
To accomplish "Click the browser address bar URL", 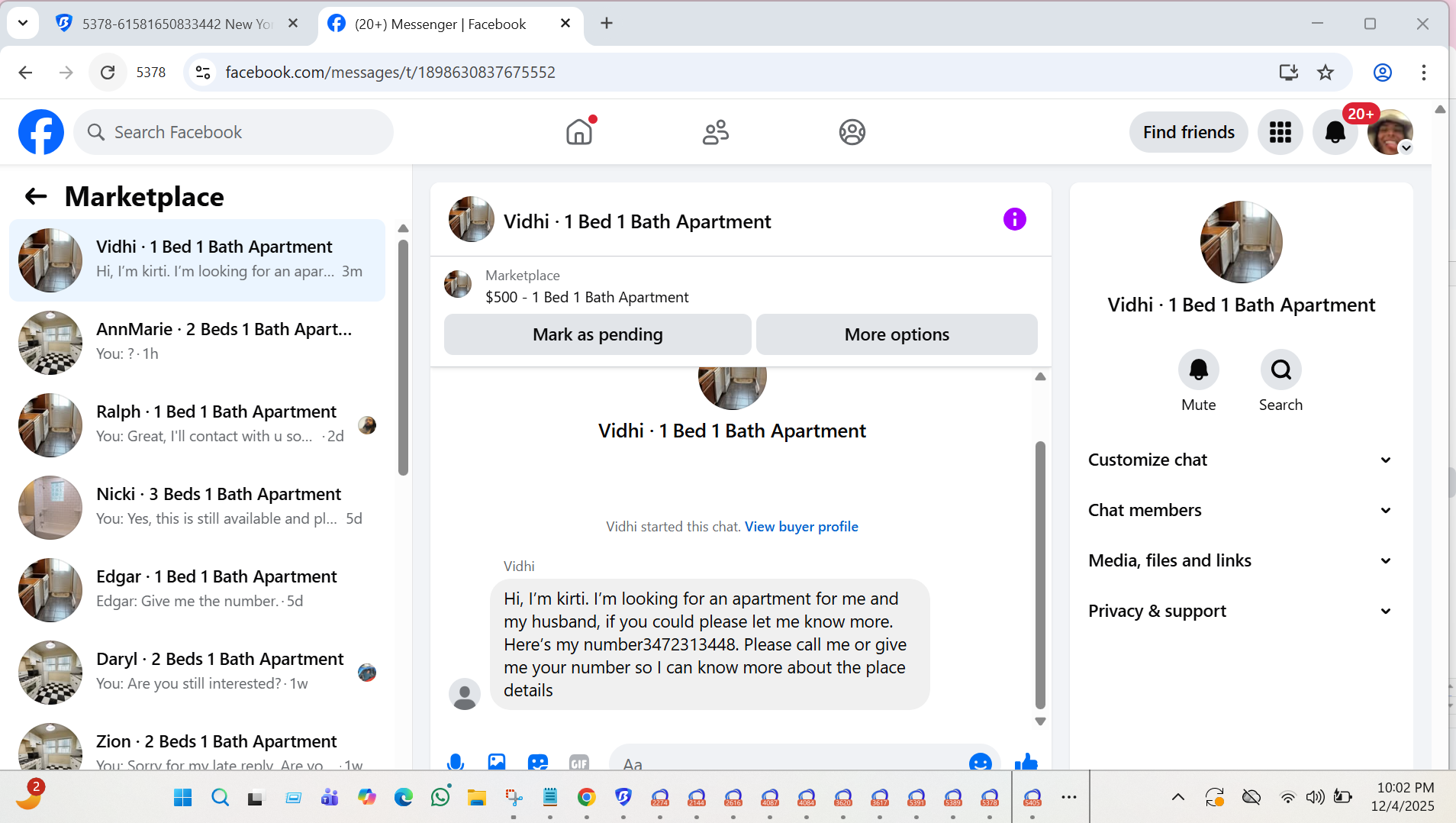I will tap(390, 73).
